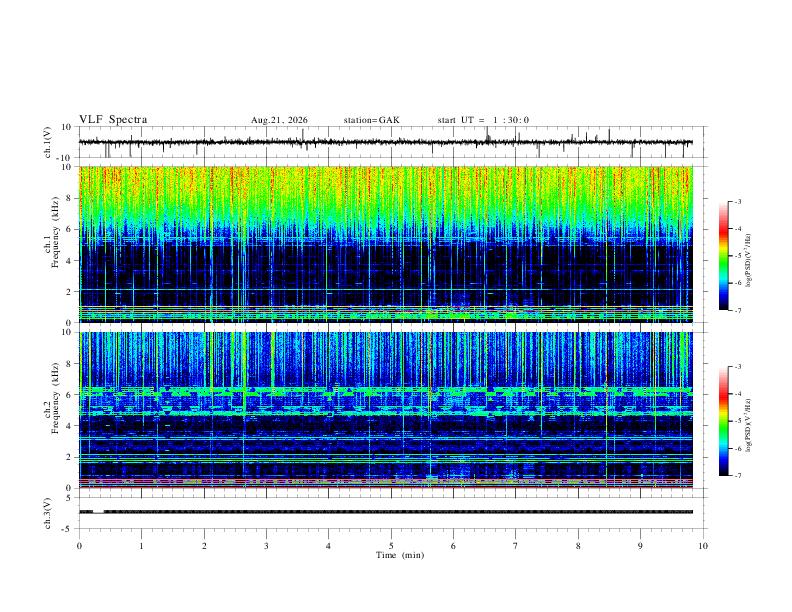The image size is (792, 612).
Task: Click the ch.1 spectrogram panel
Action: pos(386,244)
